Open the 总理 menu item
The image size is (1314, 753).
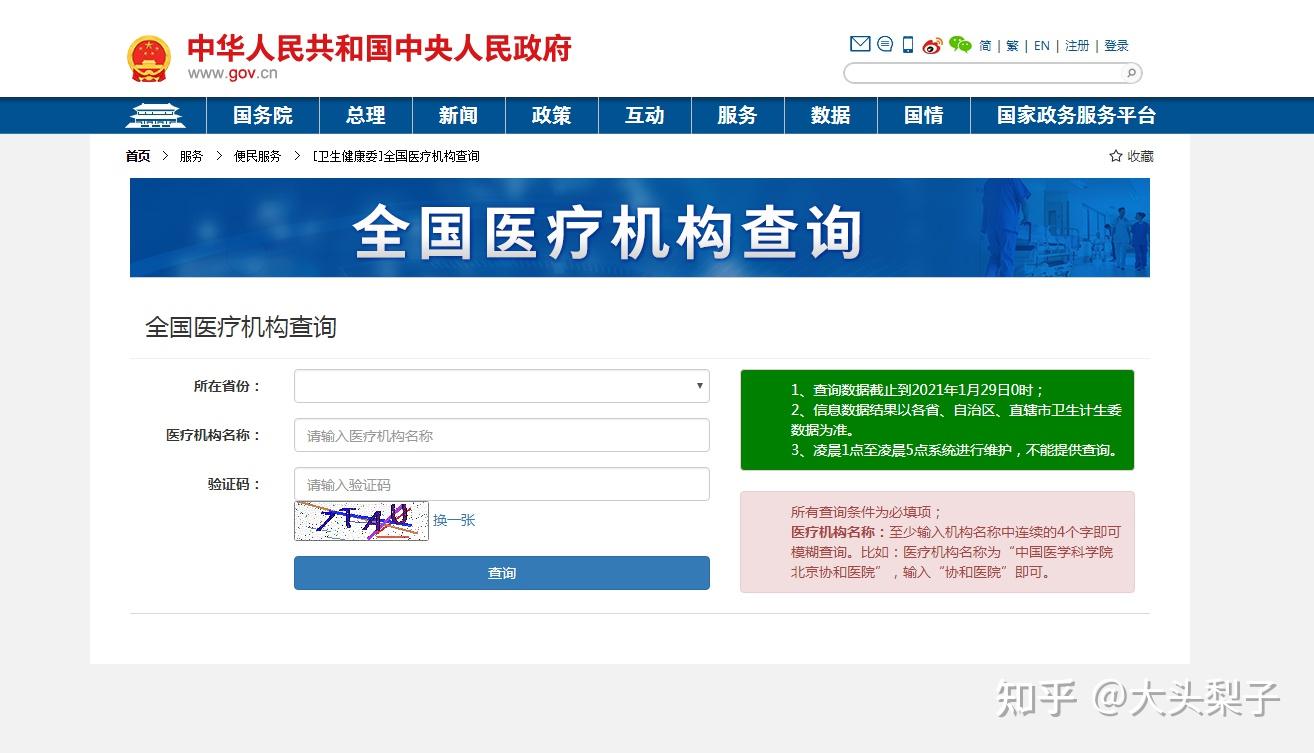pyautogui.click(x=366, y=116)
